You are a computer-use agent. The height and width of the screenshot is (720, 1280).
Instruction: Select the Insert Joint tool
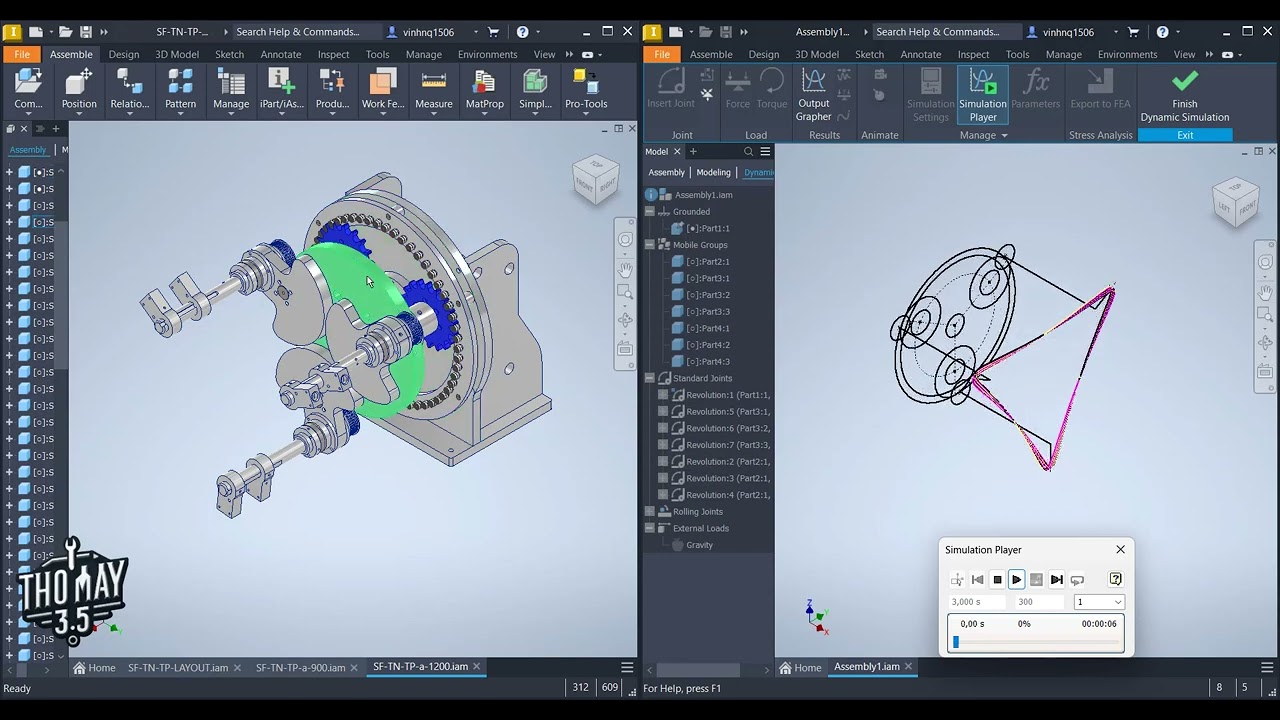point(670,90)
